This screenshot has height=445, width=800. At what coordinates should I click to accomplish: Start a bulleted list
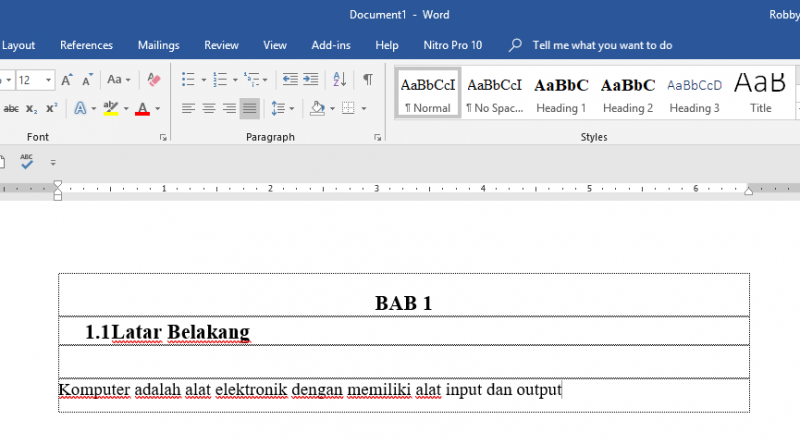tap(188, 80)
